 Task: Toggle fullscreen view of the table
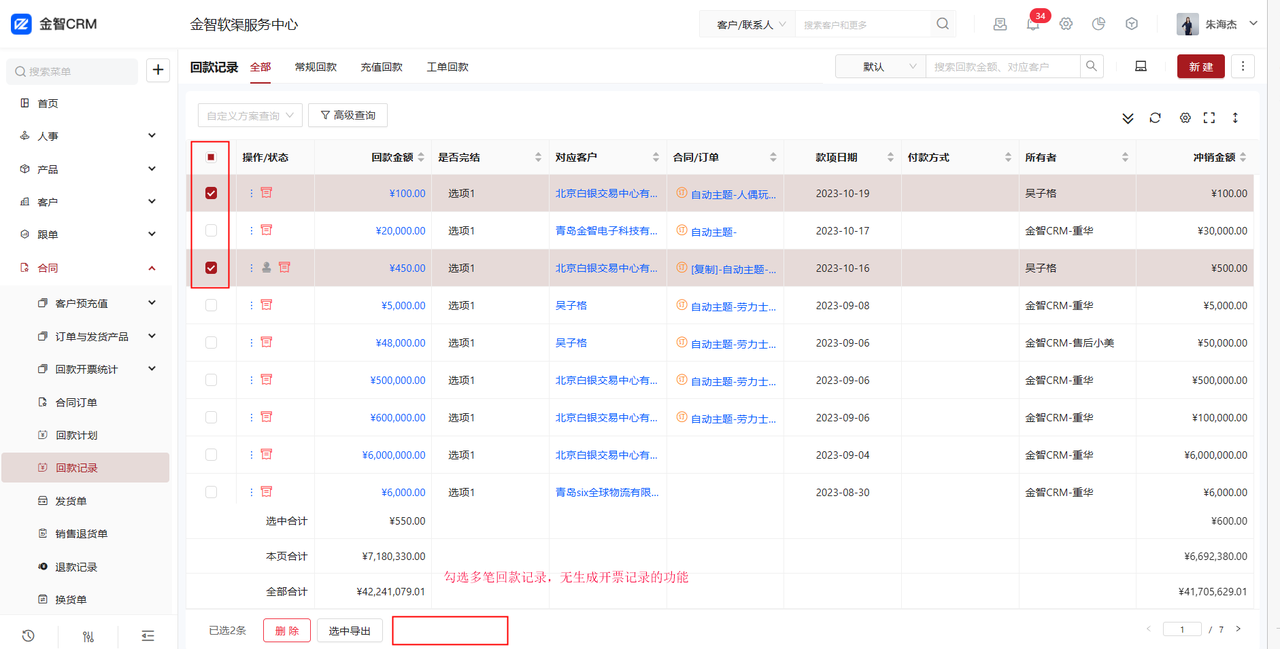click(x=1209, y=118)
